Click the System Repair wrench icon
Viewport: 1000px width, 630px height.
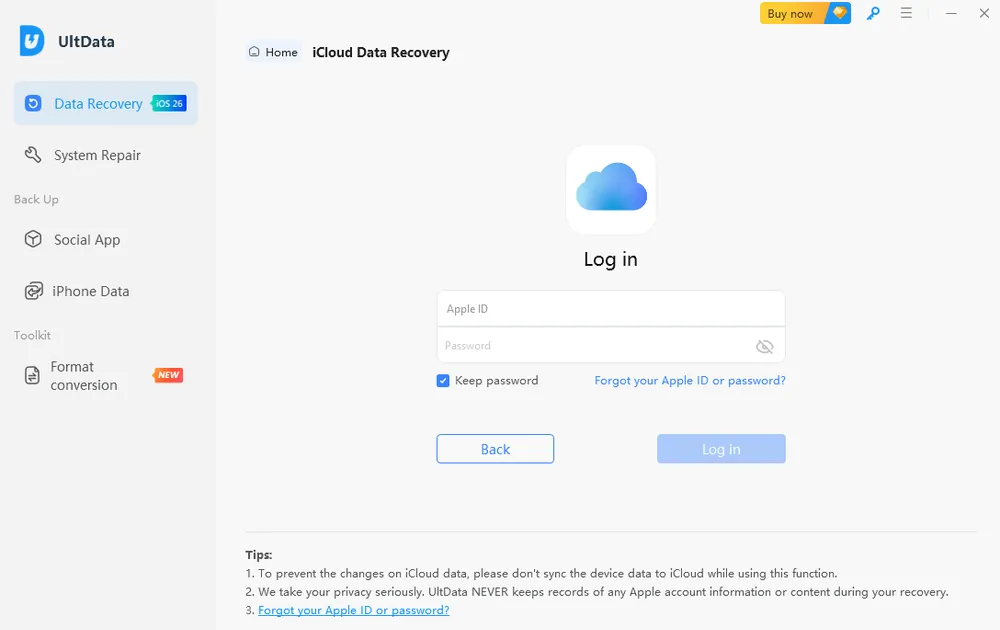(32, 155)
